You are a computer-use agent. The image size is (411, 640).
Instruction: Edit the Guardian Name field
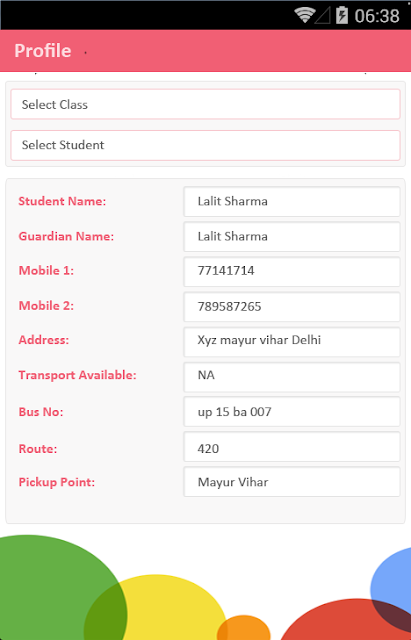pos(292,237)
